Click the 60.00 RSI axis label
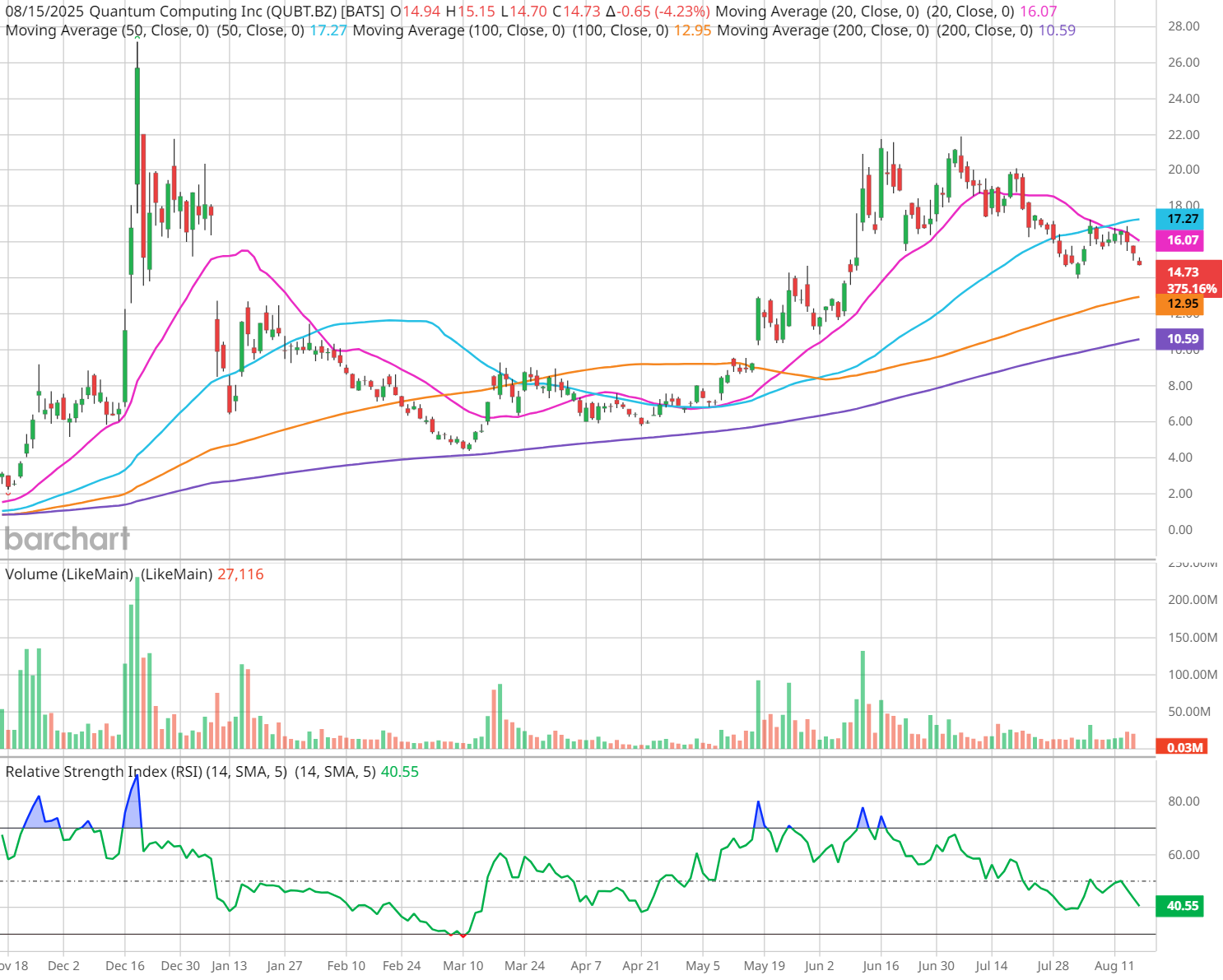Image resolution: width=1223 pixels, height=980 pixels. coord(1183,855)
